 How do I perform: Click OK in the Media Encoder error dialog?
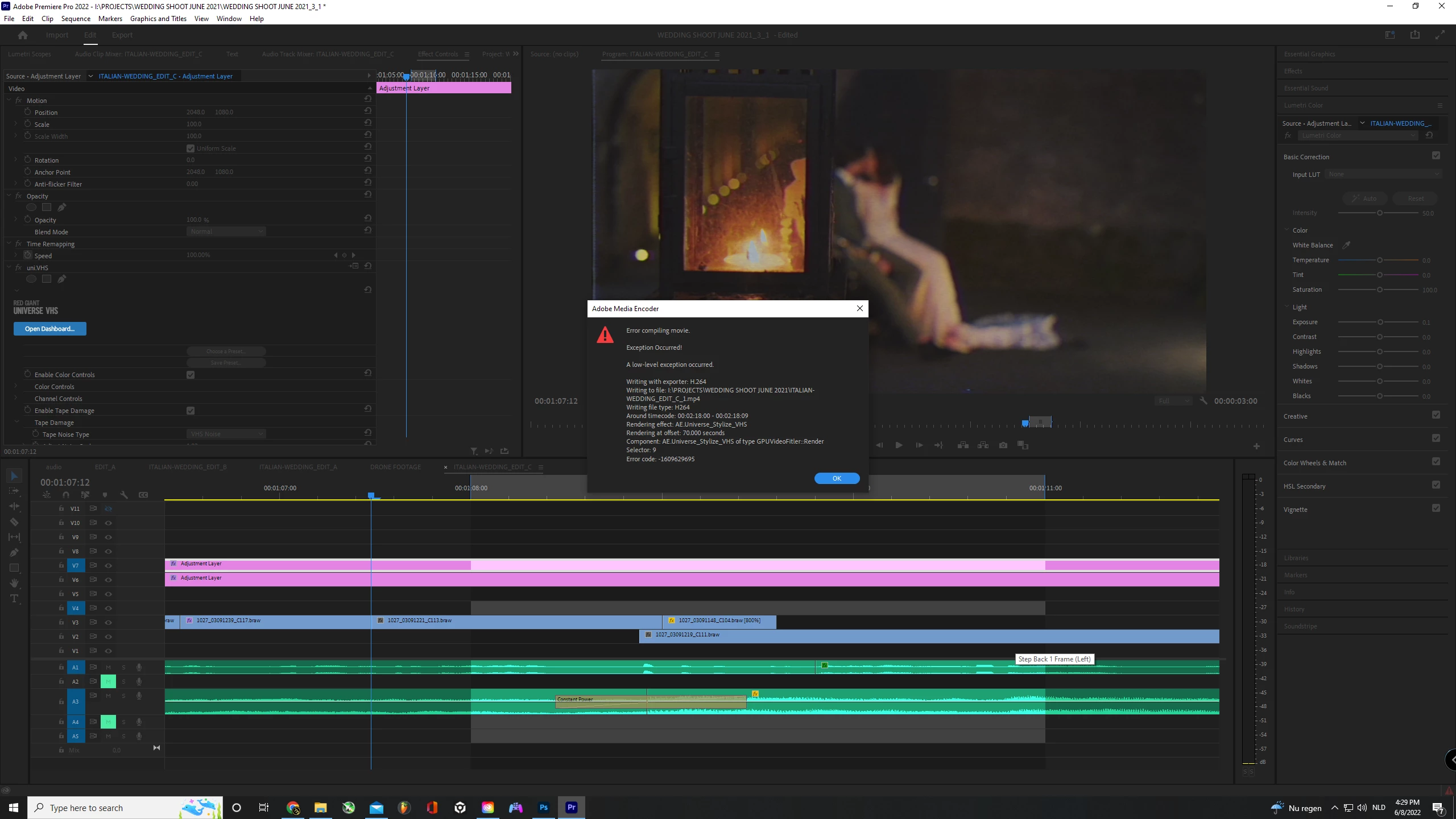(837, 478)
